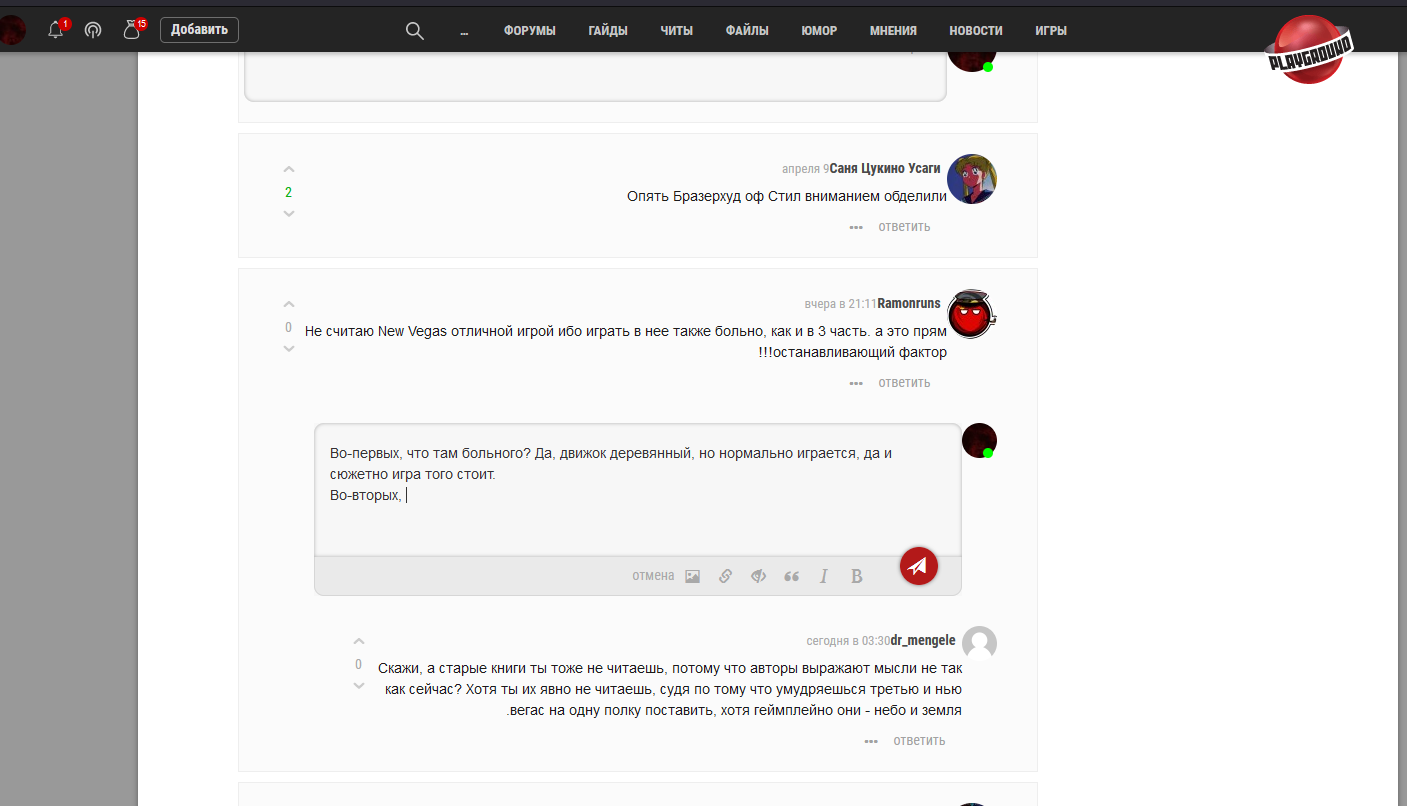
Task: Click the vote score on the dr_mengele reply
Action: click(x=359, y=664)
